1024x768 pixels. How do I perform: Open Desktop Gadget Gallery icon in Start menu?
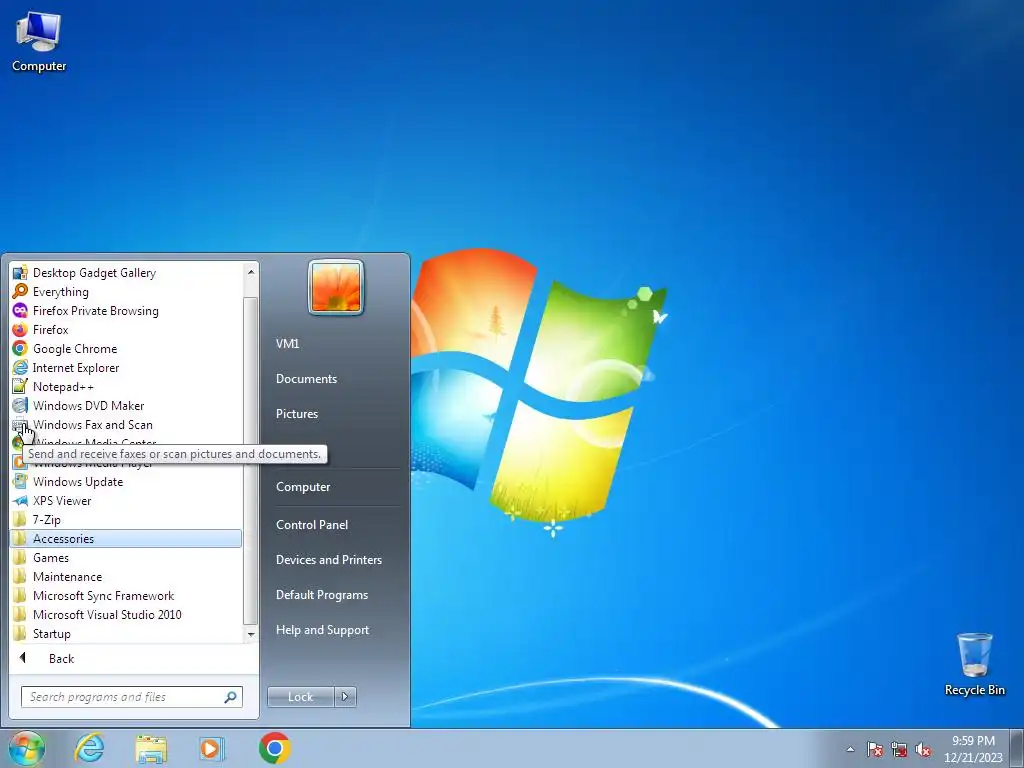[x=20, y=272]
